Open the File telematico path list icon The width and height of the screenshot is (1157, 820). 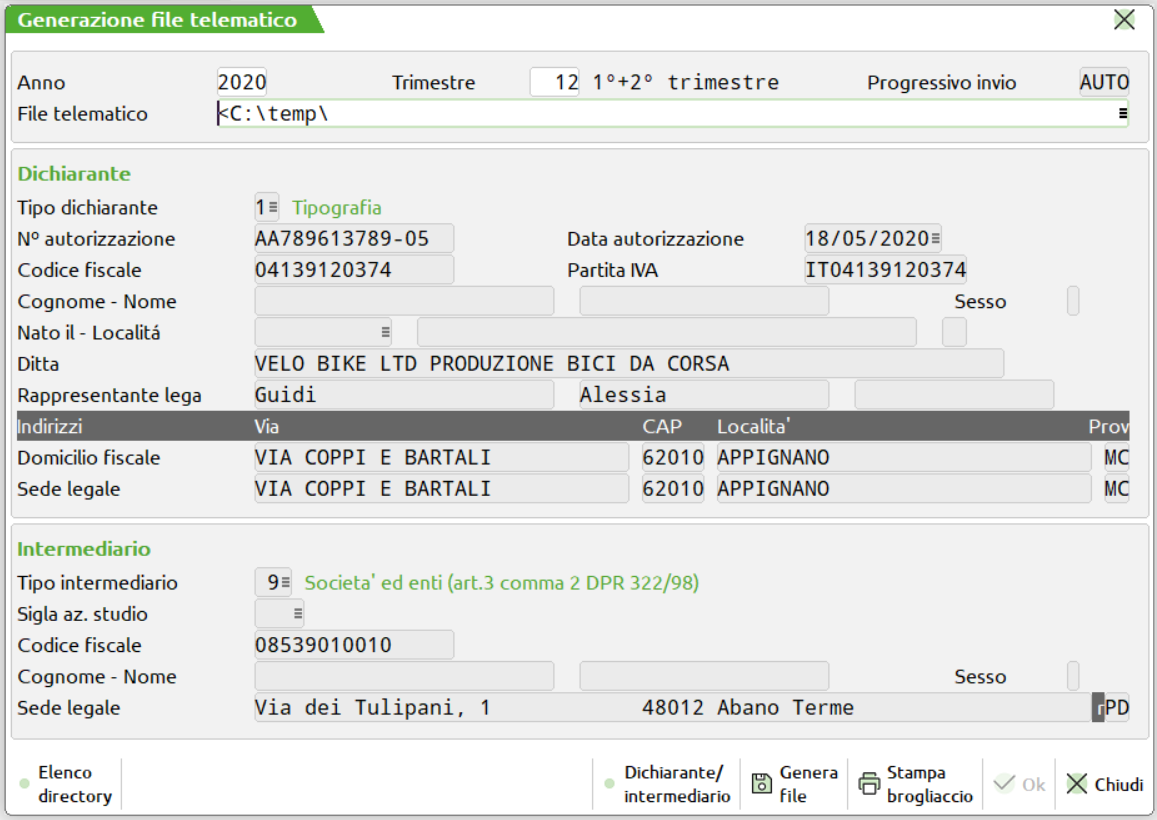coord(1122,114)
